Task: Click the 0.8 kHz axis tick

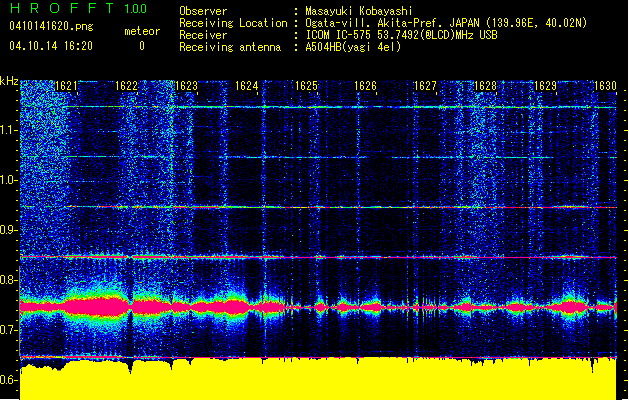Action: tap(8, 280)
